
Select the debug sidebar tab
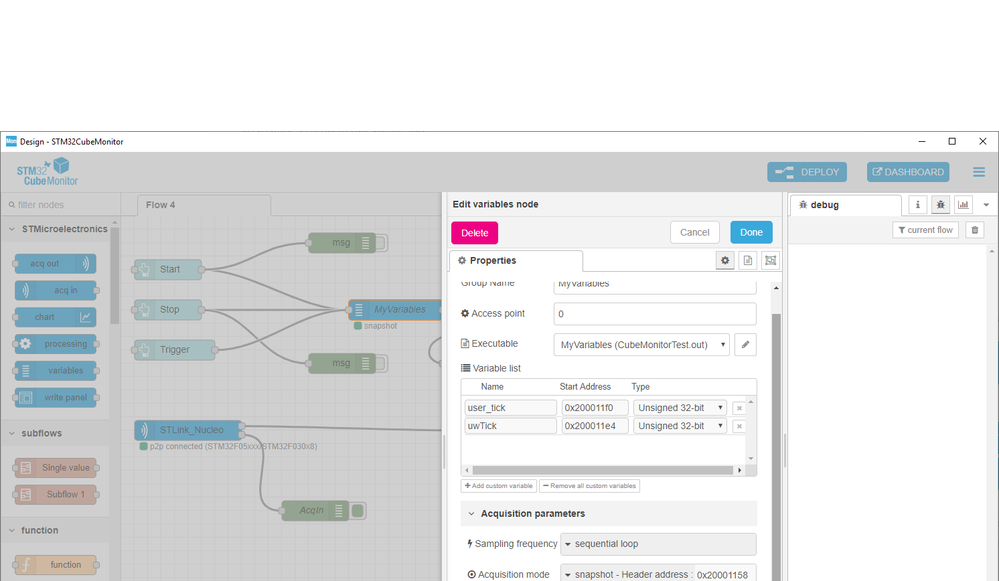845,205
